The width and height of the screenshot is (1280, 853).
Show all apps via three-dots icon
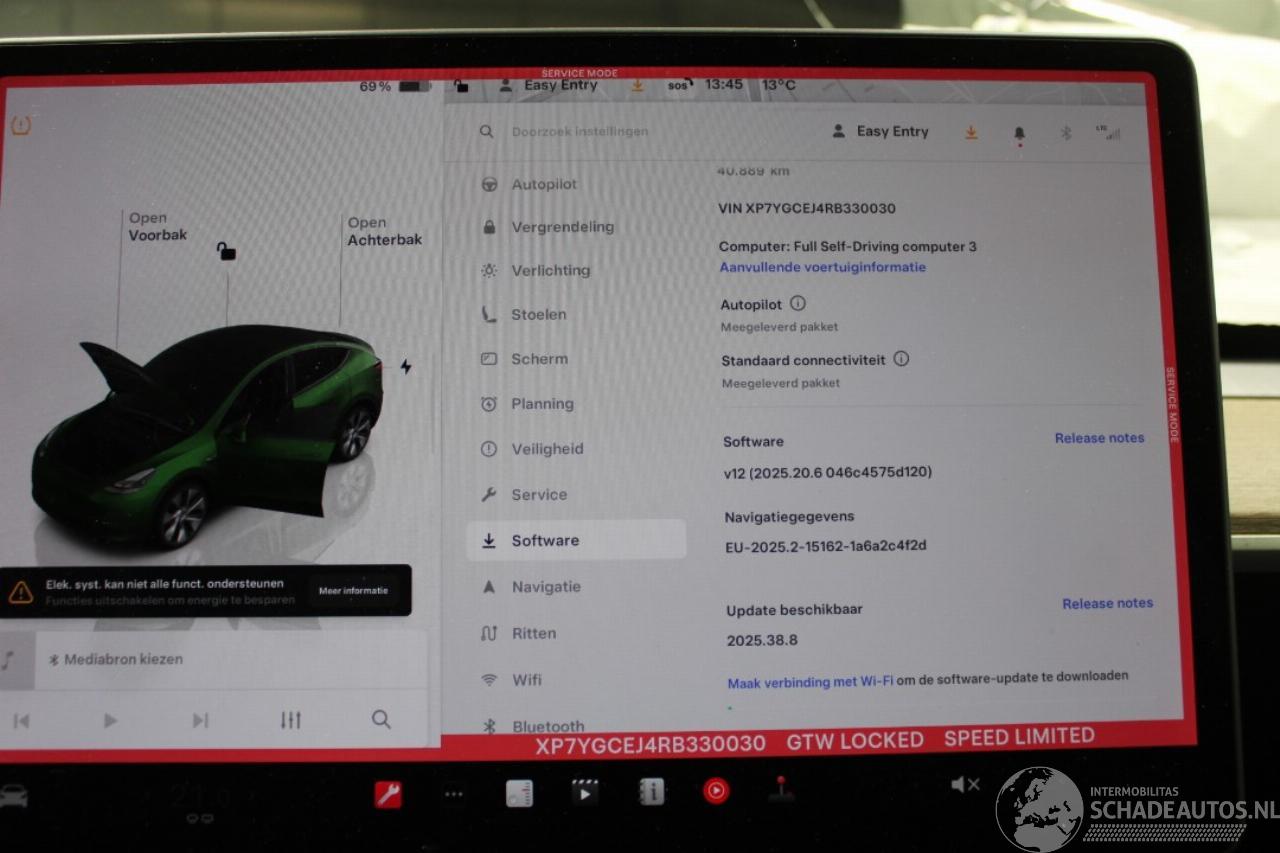pyautogui.click(x=454, y=794)
